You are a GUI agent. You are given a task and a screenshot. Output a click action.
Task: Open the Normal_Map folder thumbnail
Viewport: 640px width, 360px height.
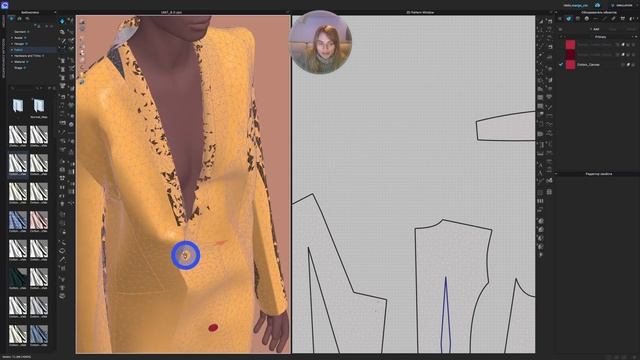click(39, 107)
